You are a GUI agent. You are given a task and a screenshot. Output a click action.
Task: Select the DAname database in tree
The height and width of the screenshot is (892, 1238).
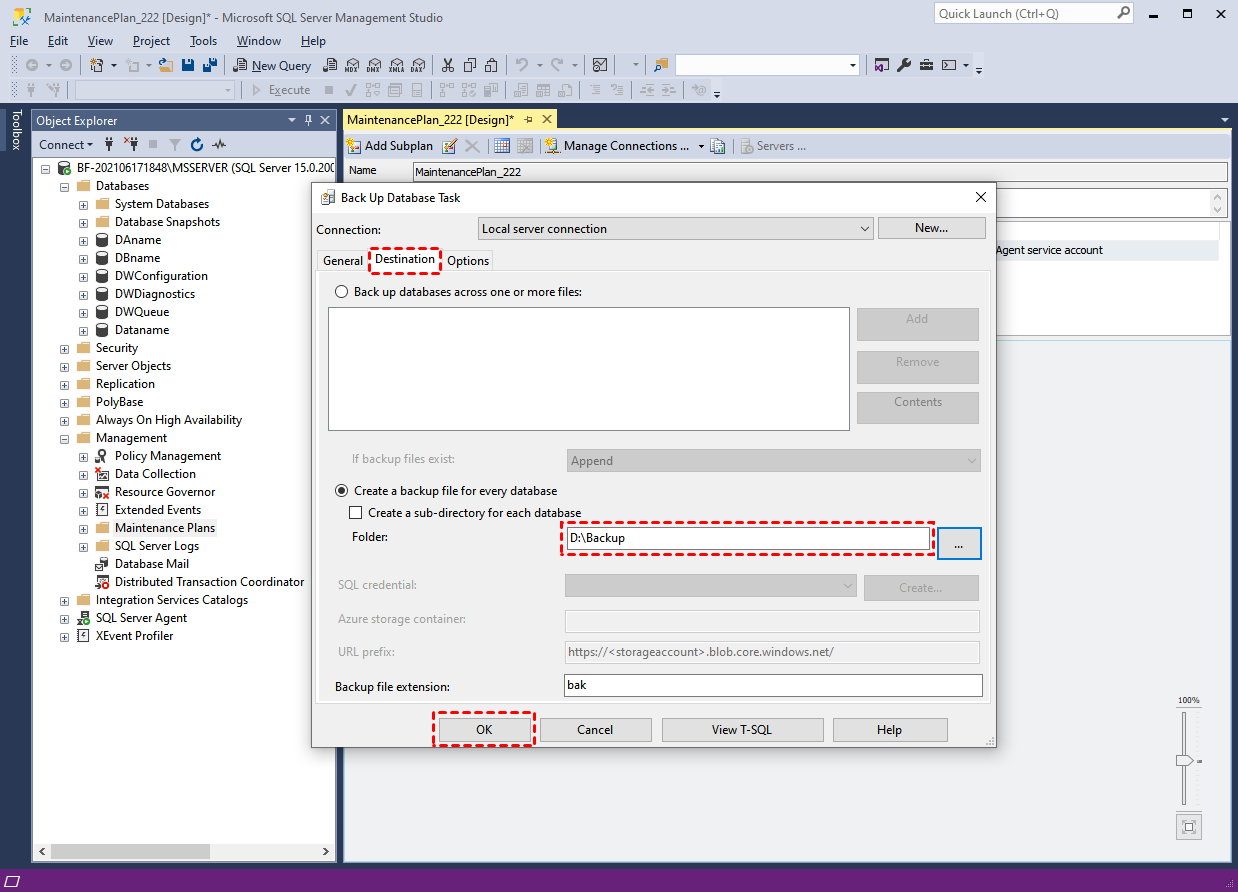(138, 240)
